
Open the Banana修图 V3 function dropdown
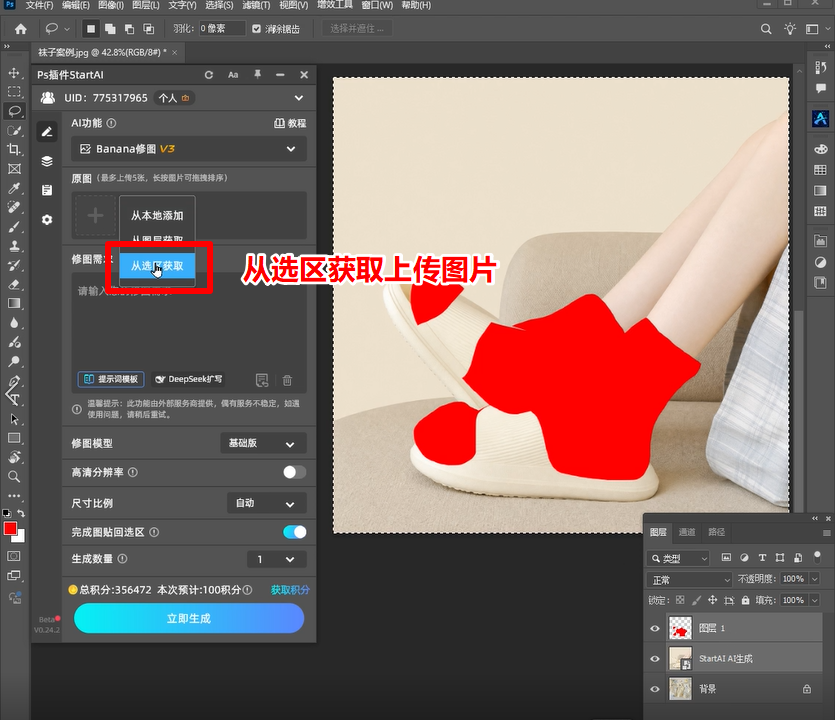tap(189, 149)
